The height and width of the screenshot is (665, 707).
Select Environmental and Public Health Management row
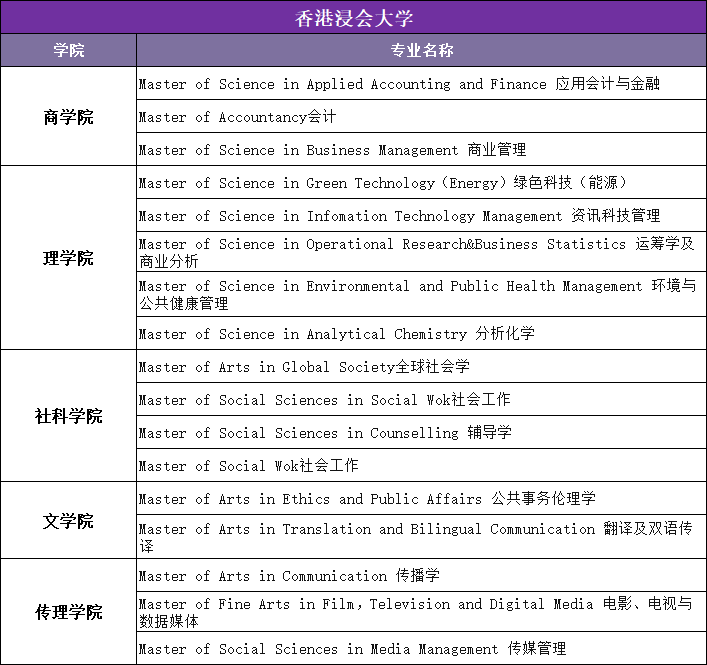422,294
